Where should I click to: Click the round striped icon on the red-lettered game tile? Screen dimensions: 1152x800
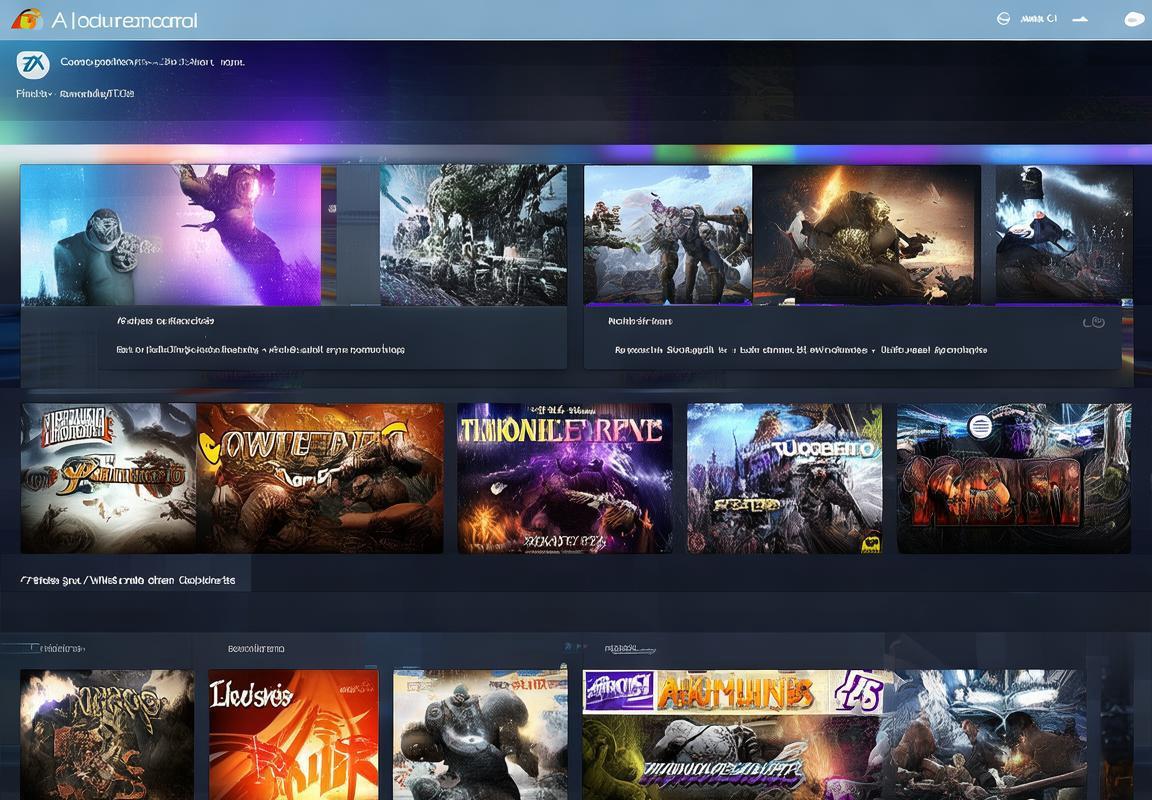pos(980,425)
